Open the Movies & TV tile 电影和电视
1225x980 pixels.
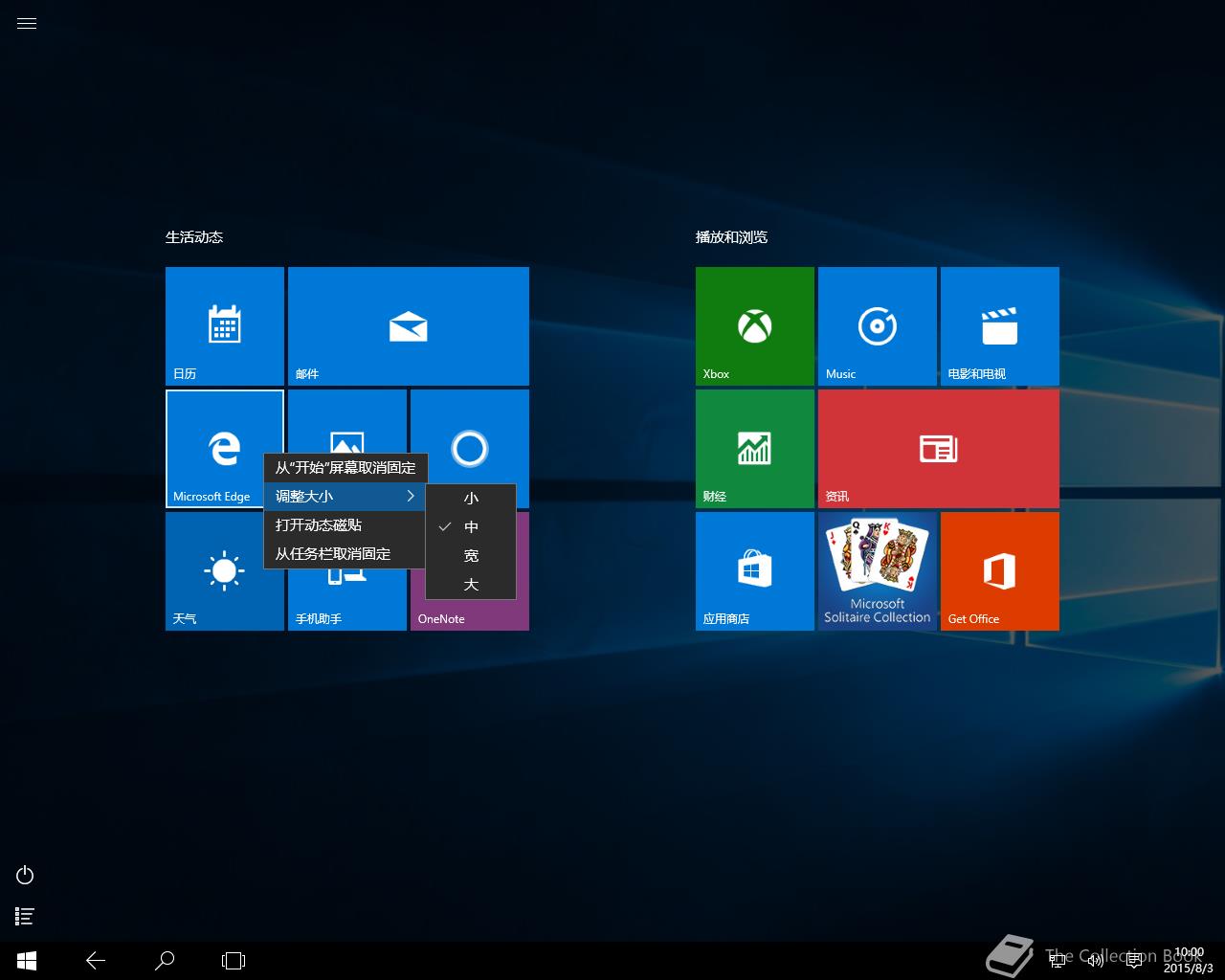tap(1000, 326)
